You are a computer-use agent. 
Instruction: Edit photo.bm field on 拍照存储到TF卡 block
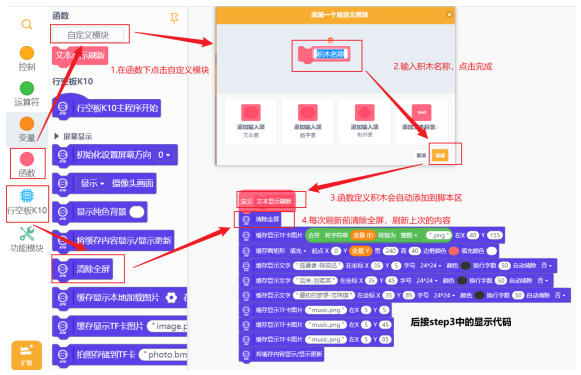(163, 355)
